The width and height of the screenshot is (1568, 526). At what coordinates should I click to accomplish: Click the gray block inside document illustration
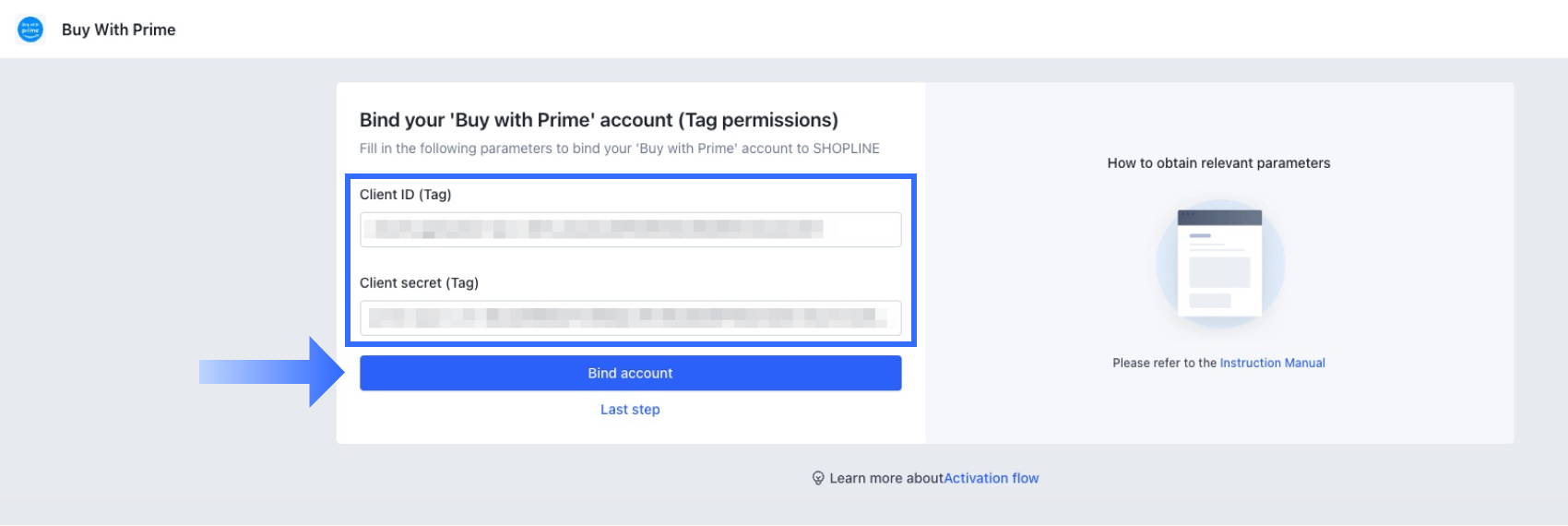tap(1219, 272)
